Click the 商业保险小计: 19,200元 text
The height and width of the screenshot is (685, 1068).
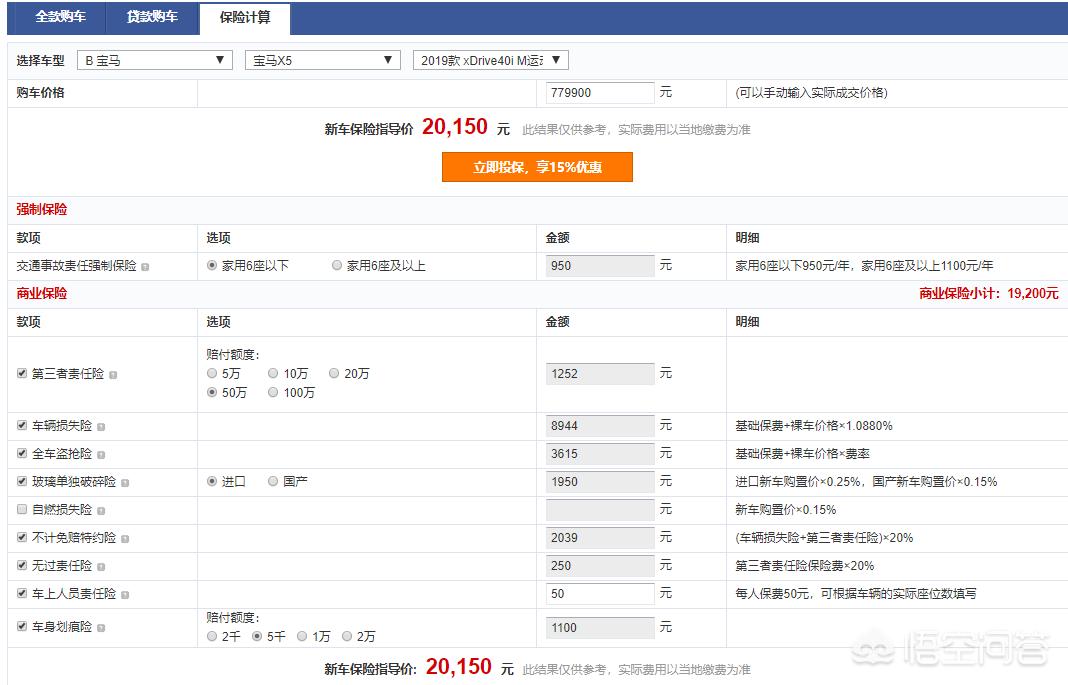989,293
